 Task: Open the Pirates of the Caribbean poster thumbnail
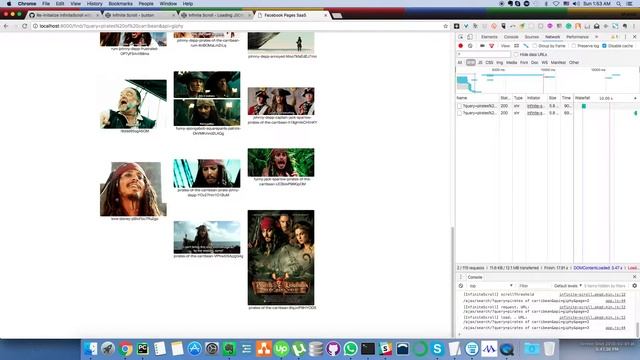(281, 258)
